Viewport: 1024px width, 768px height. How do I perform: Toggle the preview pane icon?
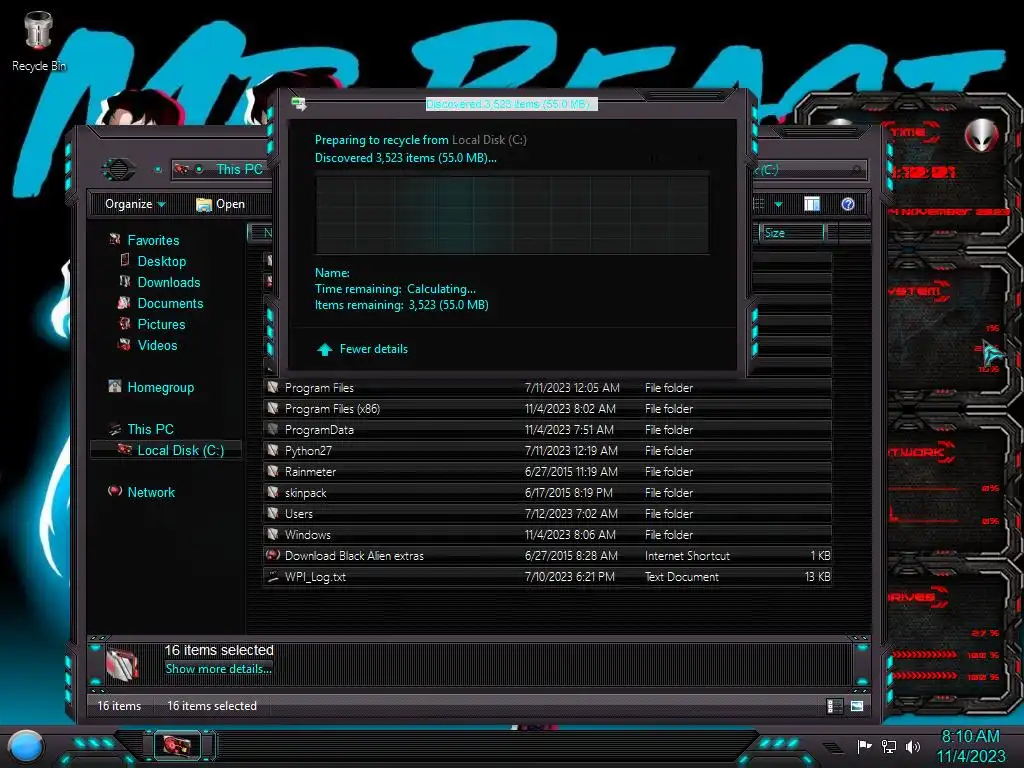pyautogui.click(x=812, y=204)
